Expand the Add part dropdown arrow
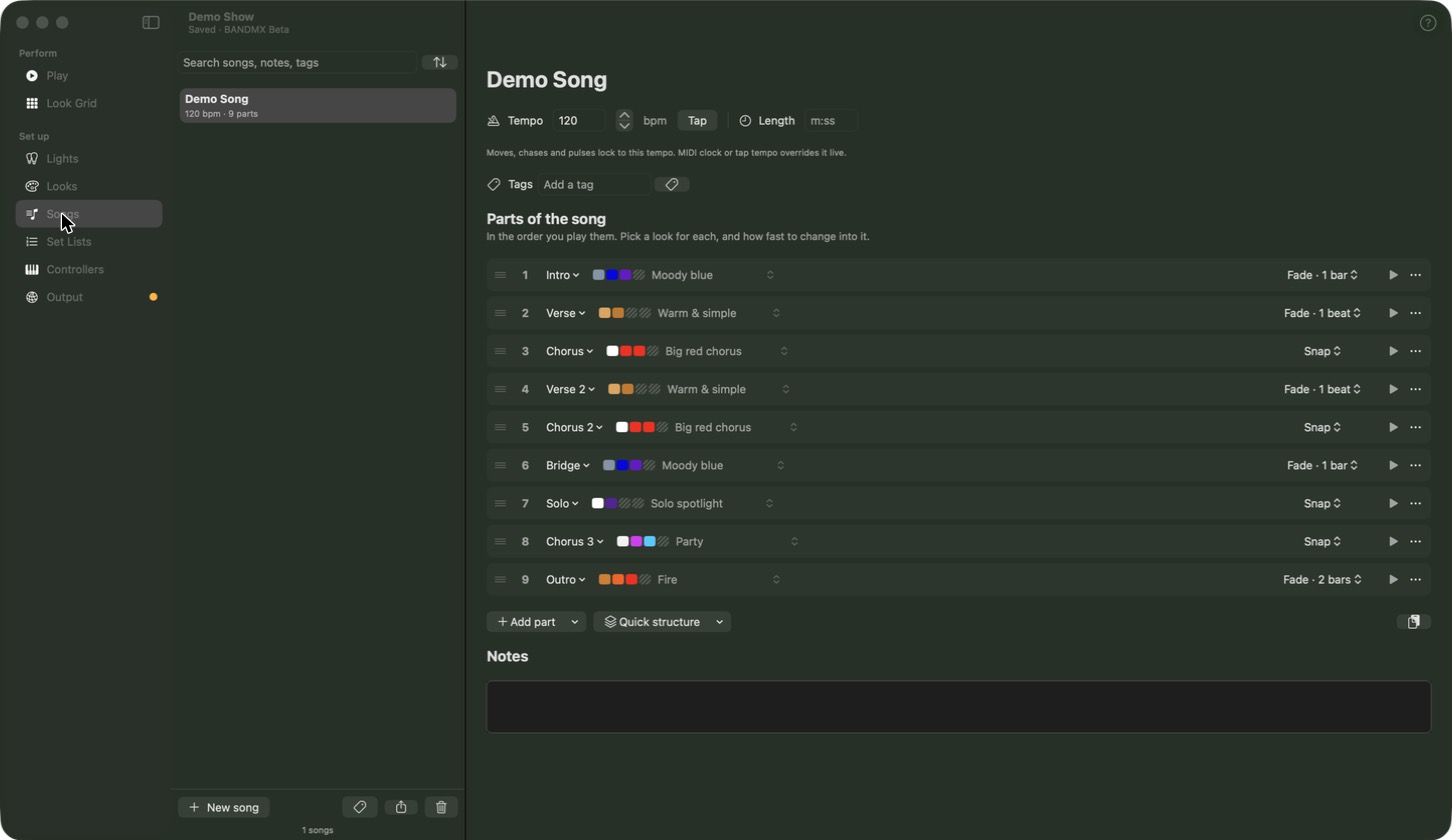Screen dimensions: 1452x840 coord(575,622)
